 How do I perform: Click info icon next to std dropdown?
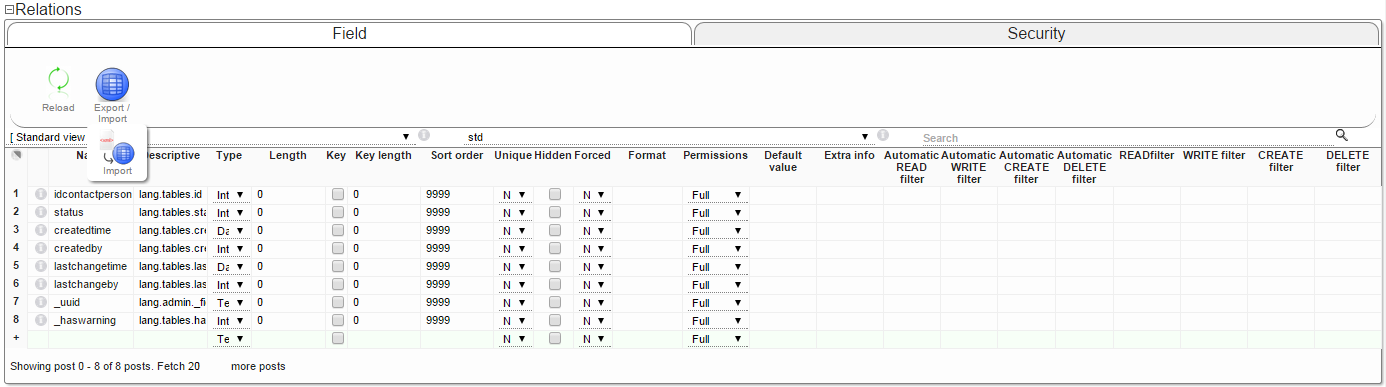pyautogui.click(x=883, y=135)
